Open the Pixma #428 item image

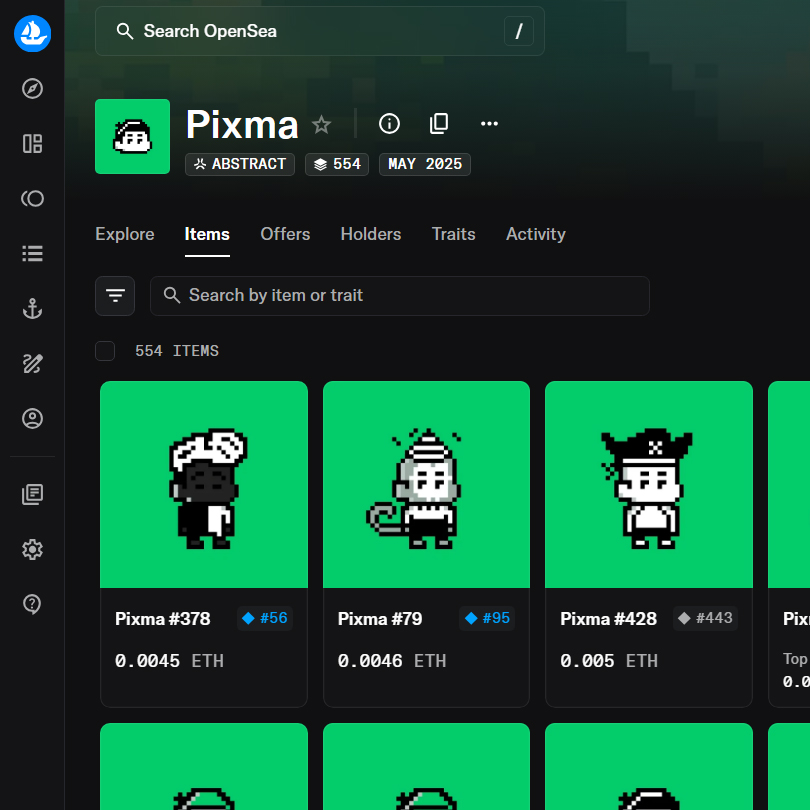[x=649, y=485]
